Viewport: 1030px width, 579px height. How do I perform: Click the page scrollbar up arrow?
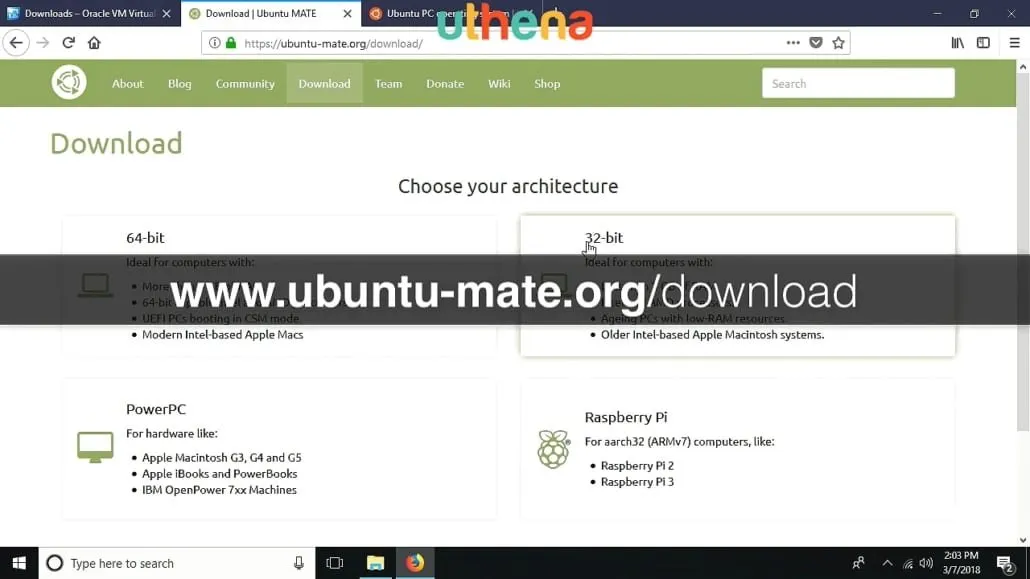pyautogui.click(x=1023, y=67)
